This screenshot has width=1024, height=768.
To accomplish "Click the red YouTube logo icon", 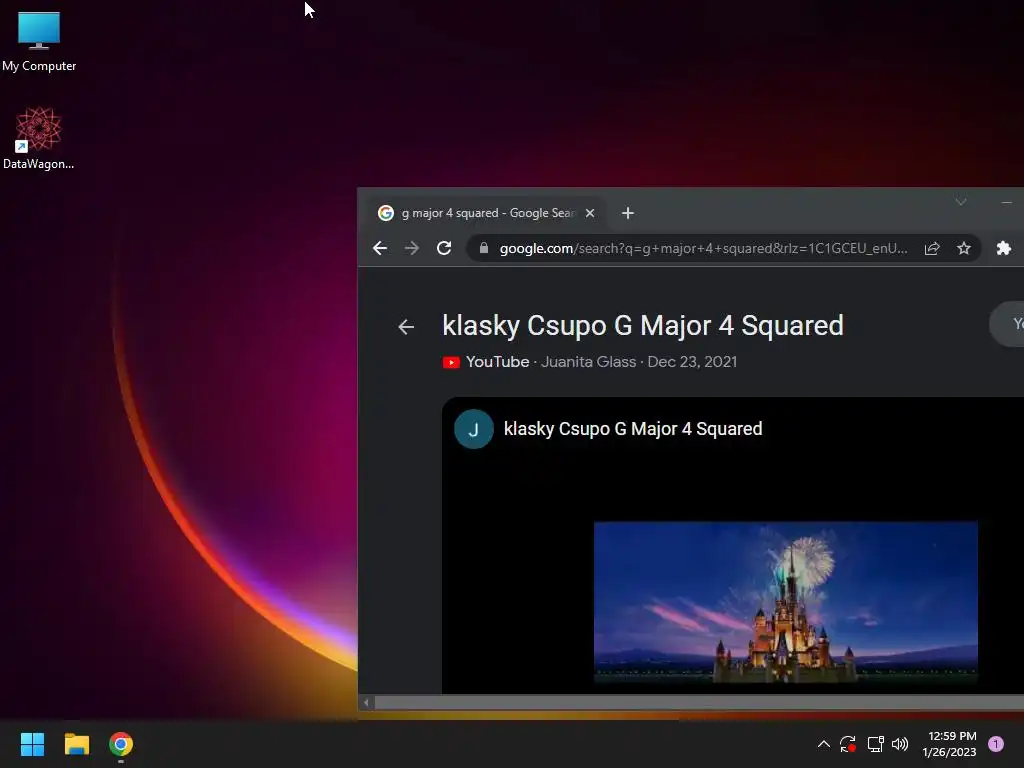I will pos(451,362).
